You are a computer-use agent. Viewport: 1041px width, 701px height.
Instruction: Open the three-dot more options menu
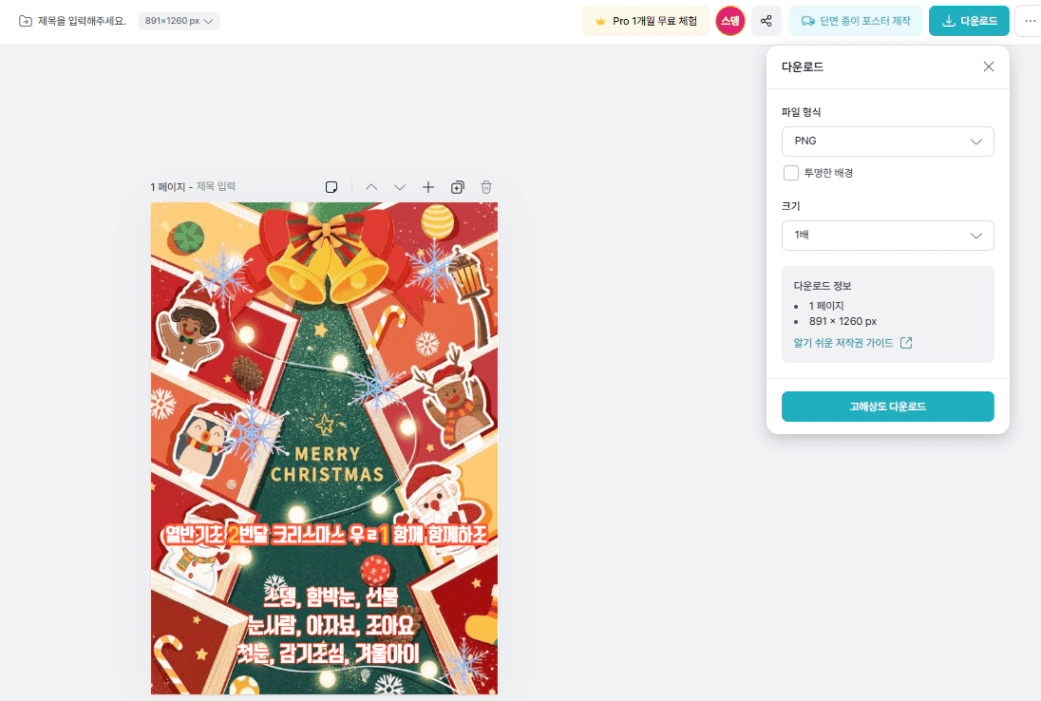coord(1030,21)
